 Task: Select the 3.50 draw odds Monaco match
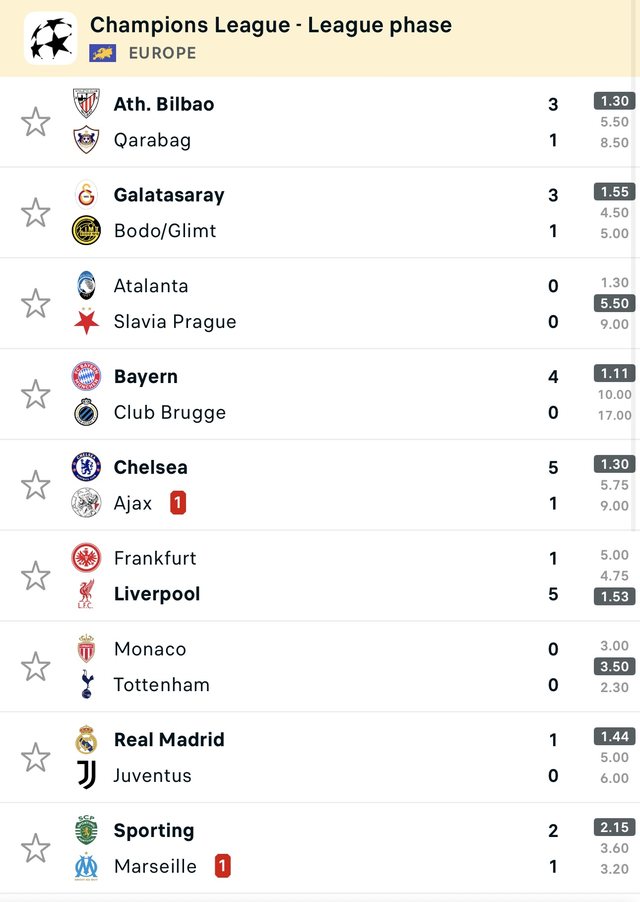[x=613, y=666]
